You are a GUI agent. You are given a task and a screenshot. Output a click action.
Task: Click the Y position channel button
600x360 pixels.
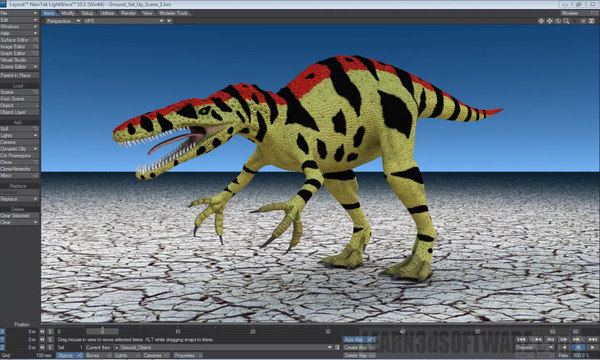click(3, 339)
